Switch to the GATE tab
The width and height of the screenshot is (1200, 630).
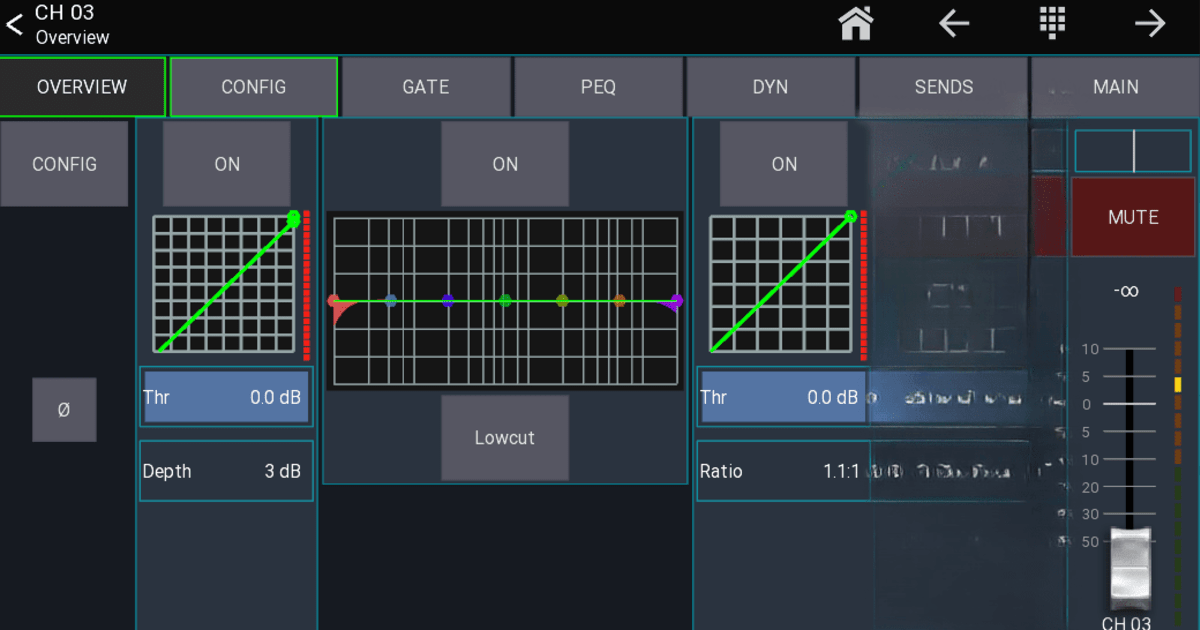425,86
